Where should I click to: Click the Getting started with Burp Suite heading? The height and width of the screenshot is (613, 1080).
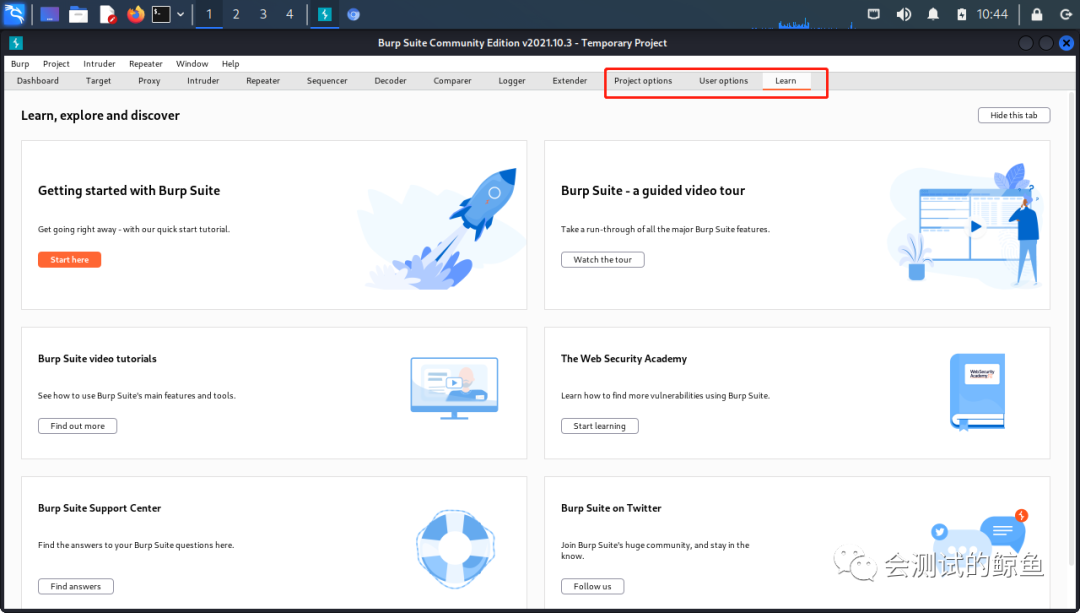coord(129,191)
